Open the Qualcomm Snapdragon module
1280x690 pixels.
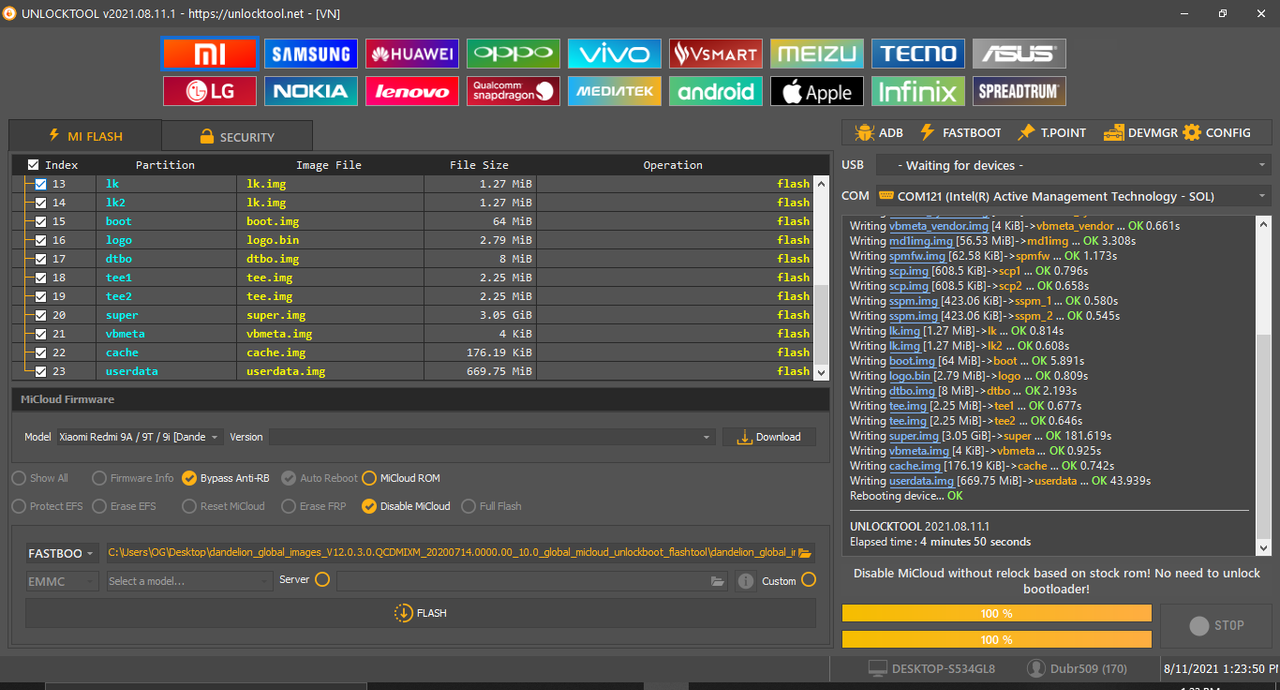click(513, 91)
